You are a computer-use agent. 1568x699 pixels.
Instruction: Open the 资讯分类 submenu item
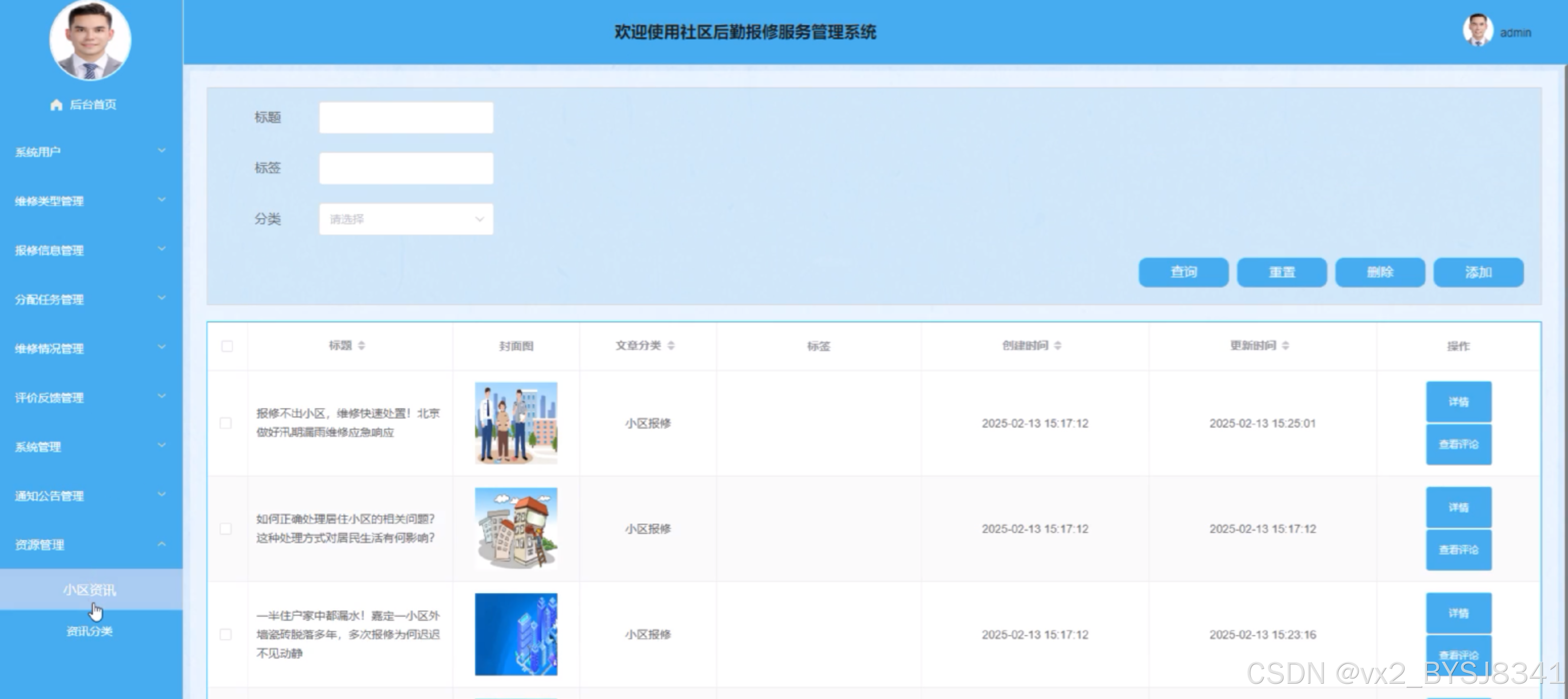click(x=89, y=631)
